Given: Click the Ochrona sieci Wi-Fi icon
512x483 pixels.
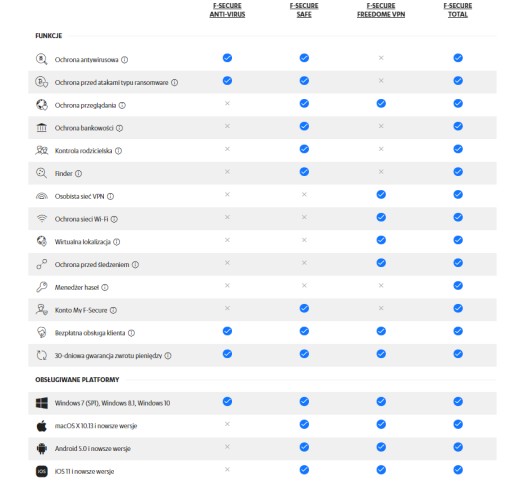Looking at the screenshot, I should (x=42, y=219).
